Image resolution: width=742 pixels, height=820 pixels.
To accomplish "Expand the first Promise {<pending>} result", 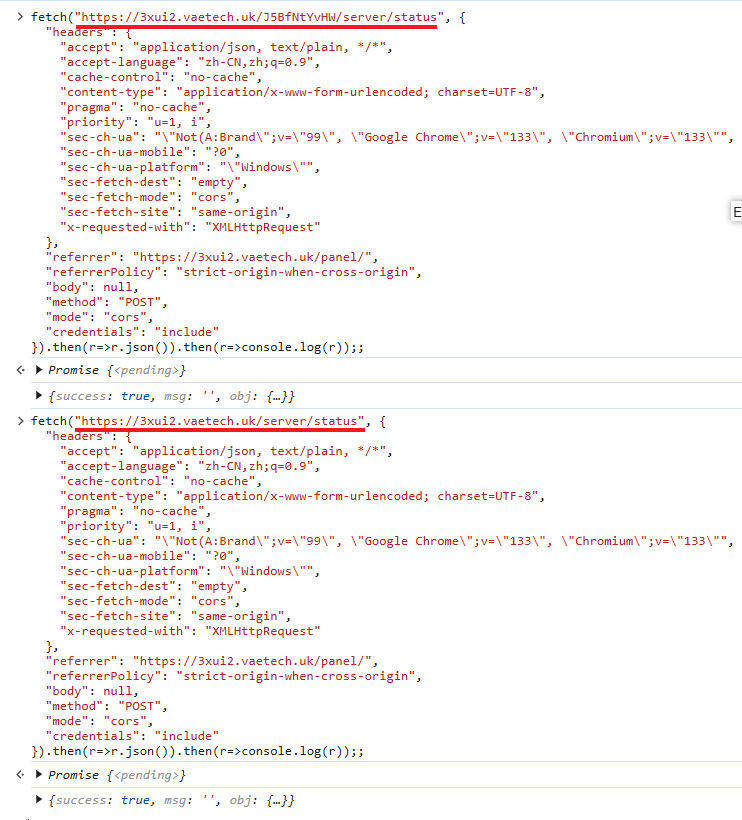I will [39, 370].
